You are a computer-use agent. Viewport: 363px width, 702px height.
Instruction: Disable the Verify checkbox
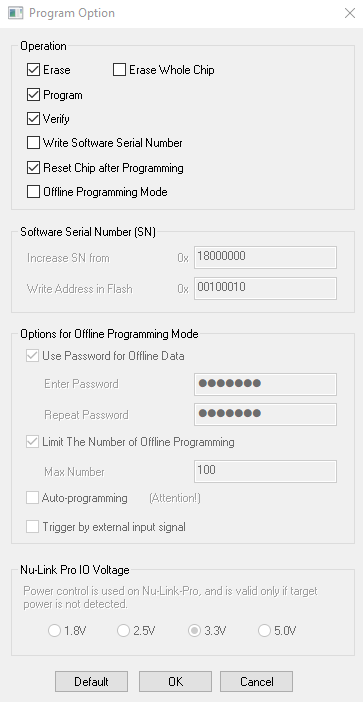33,119
